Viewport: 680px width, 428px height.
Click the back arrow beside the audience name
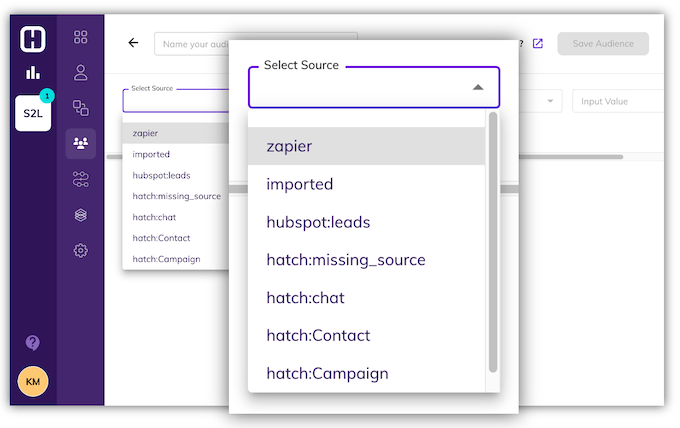click(x=133, y=43)
